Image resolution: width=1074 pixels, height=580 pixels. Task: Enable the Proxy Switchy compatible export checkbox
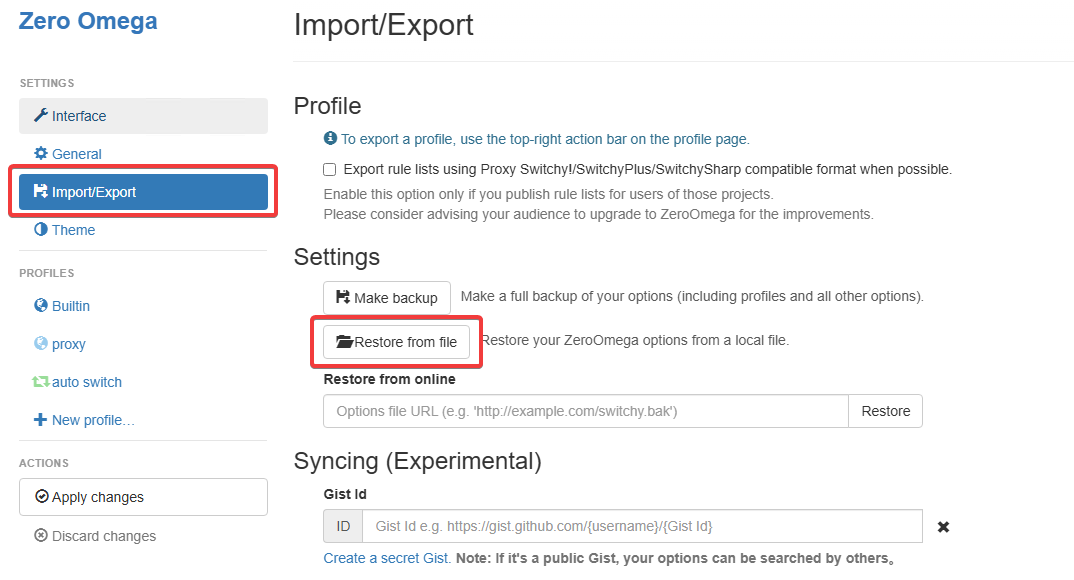click(330, 170)
